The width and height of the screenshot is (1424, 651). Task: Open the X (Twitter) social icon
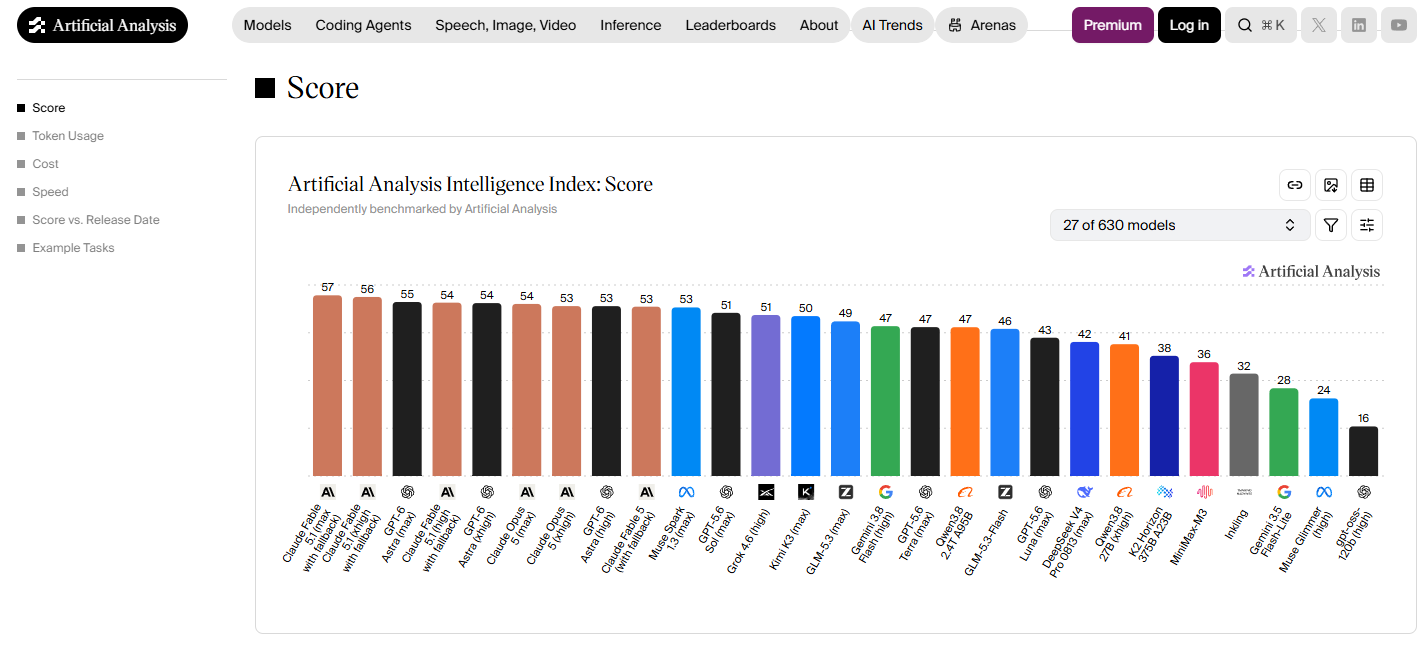pyautogui.click(x=1319, y=25)
